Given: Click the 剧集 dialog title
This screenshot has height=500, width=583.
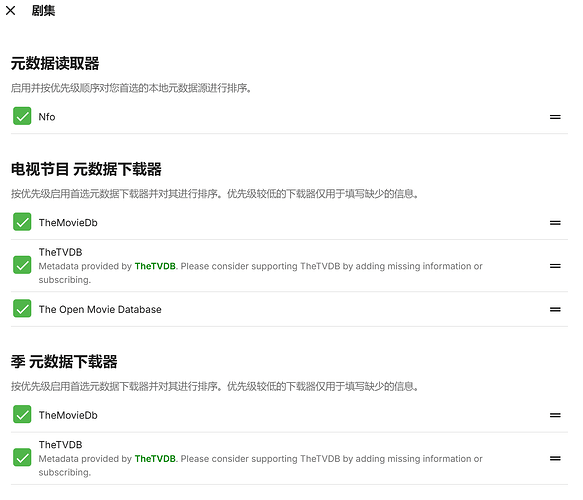Looking at the screenshot, I should coord(43,10).
